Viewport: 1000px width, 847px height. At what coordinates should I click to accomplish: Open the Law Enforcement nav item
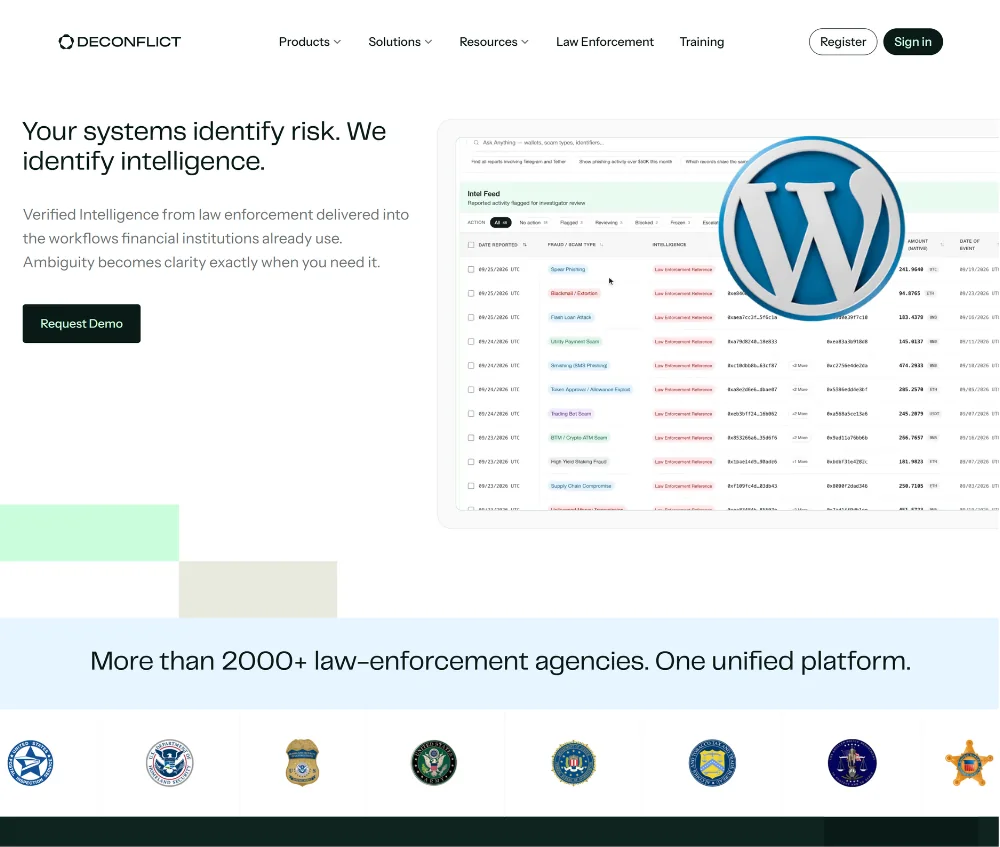[x=605, y=42]
